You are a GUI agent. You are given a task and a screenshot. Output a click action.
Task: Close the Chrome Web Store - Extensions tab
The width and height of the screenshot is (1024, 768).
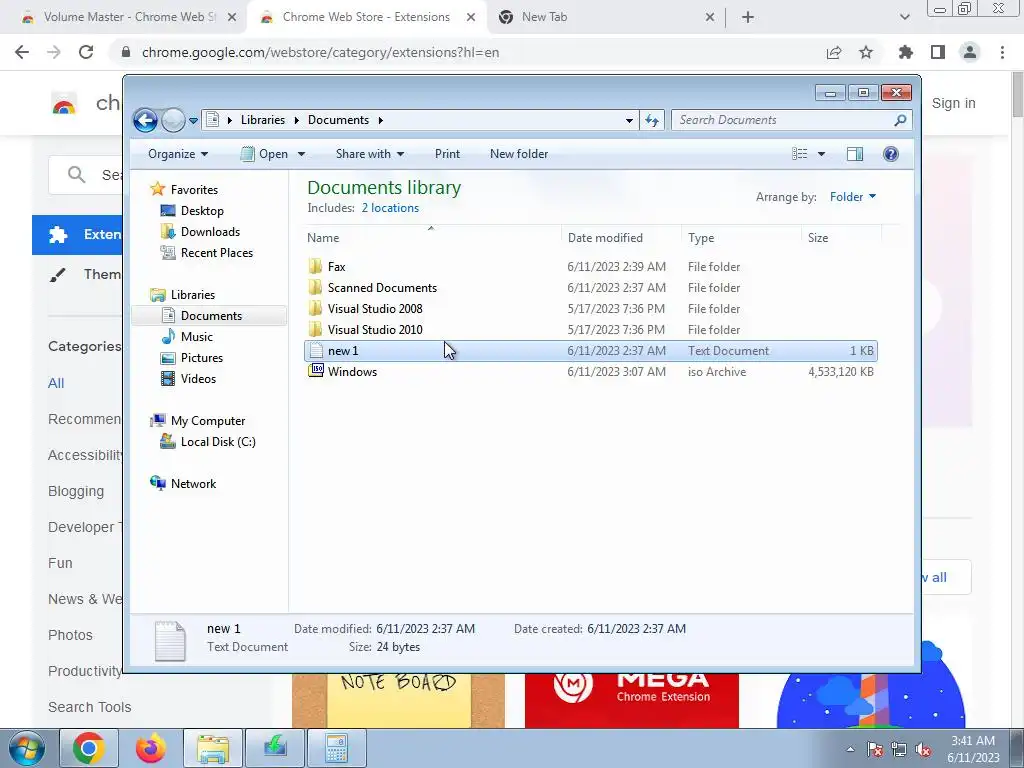click(x=471, y=18)
